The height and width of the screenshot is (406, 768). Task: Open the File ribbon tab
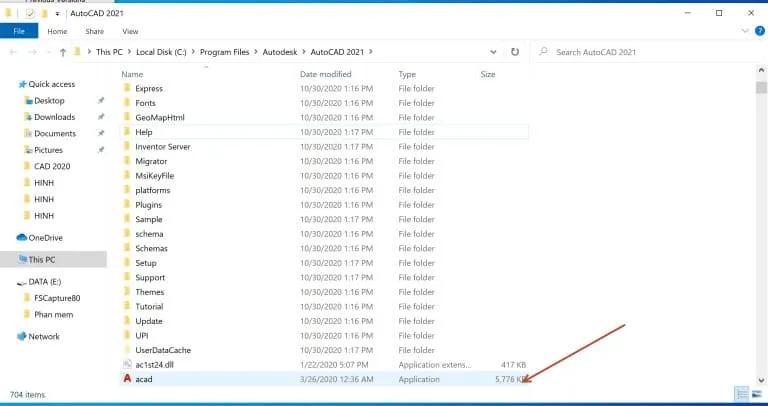point(19,31)
